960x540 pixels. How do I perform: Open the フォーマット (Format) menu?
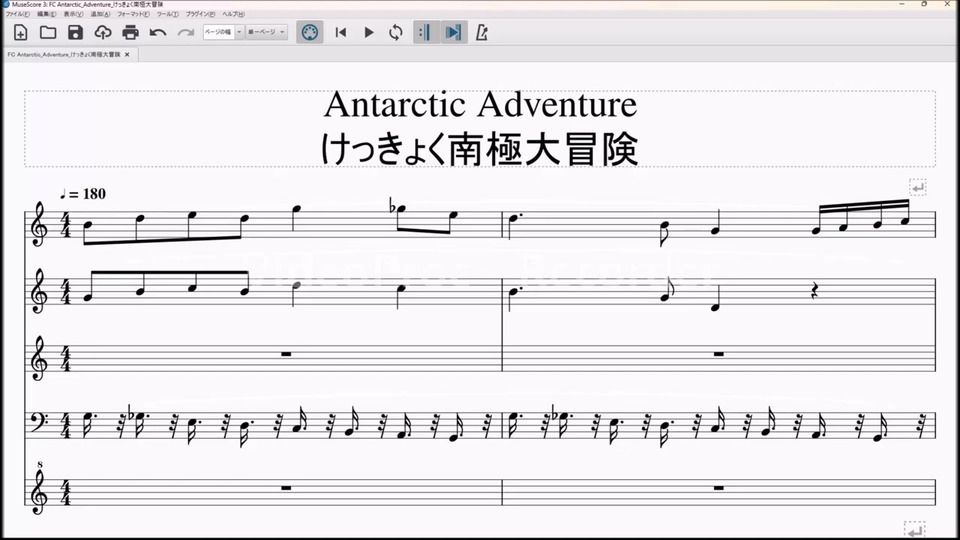(x=133, y=13)
